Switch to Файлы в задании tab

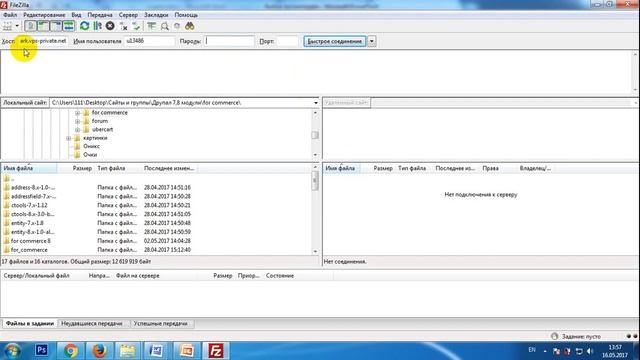point(30,324)
